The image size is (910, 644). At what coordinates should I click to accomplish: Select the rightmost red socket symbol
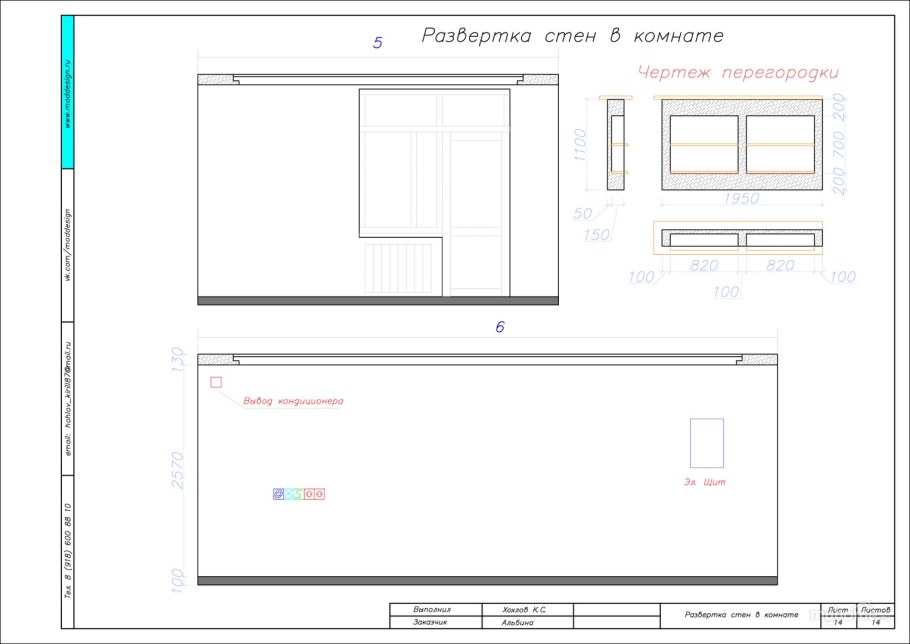tap(319, 493)
